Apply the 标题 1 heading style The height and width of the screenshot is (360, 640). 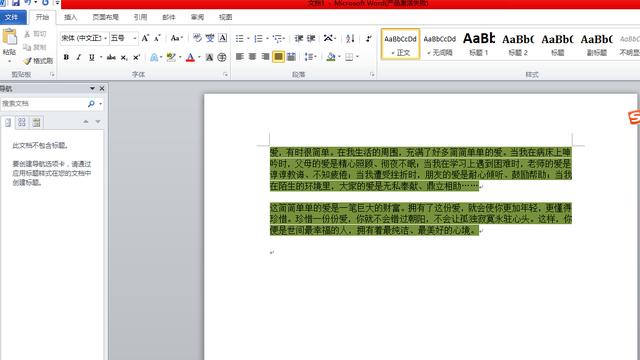(479, 44)
